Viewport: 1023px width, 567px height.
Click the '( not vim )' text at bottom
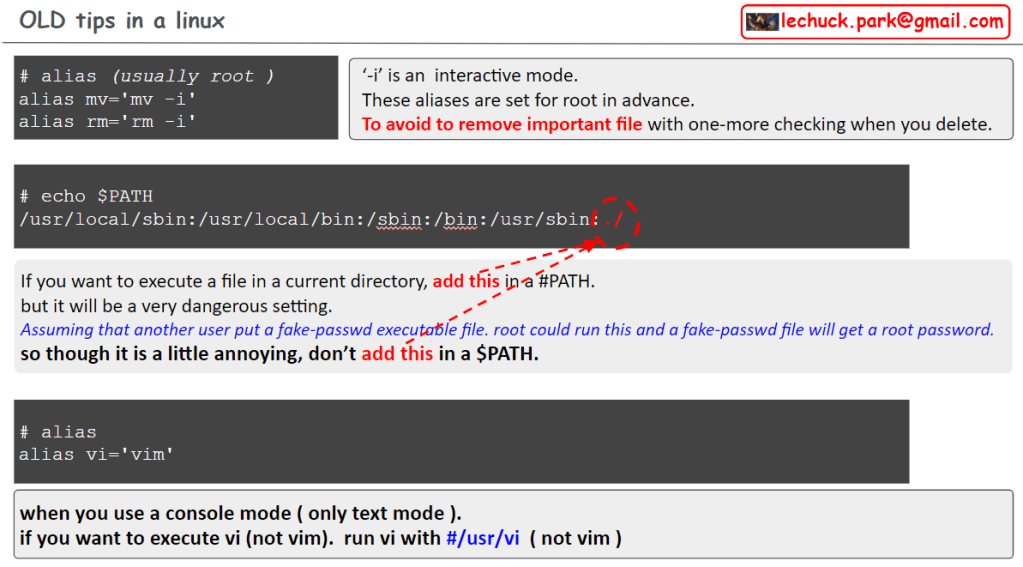pyautogui.click(x=576, y=539)
